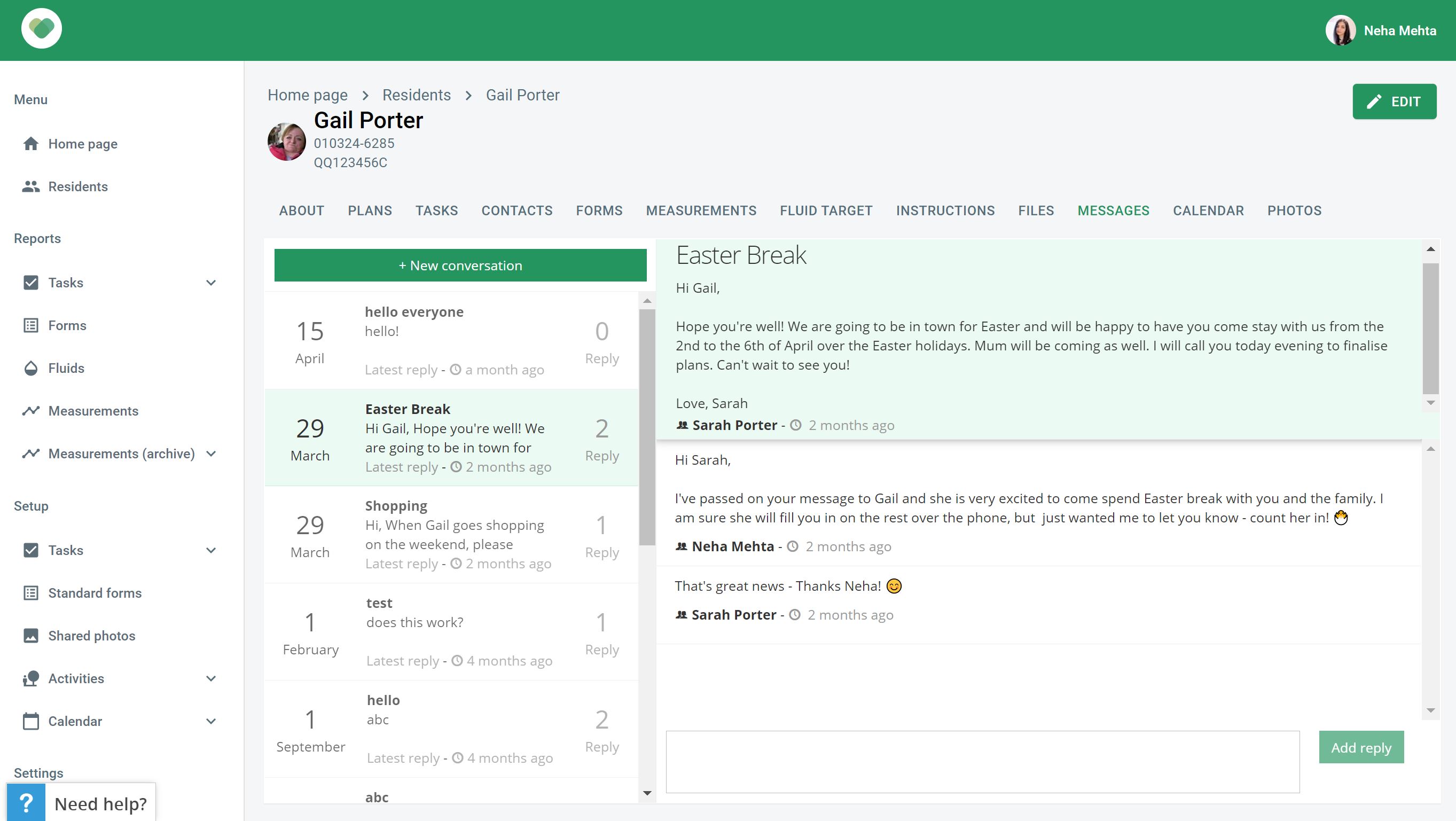Click replies pane scrollbar down arrow
The height and width of the screenshot is (821, 1456).
[1430, 711]
